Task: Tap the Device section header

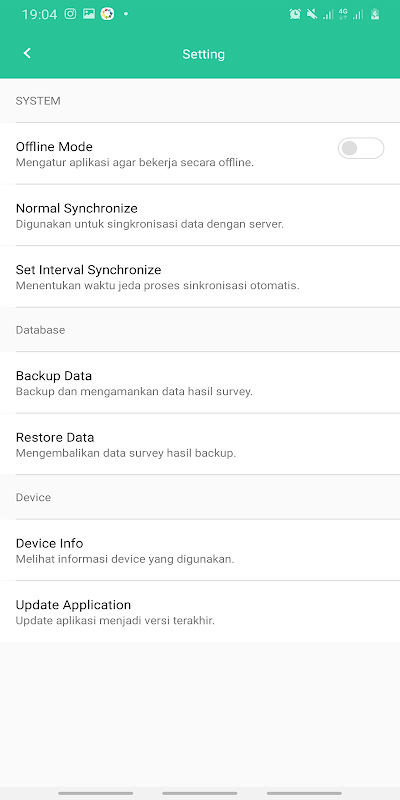Action: tap(33, 497)
